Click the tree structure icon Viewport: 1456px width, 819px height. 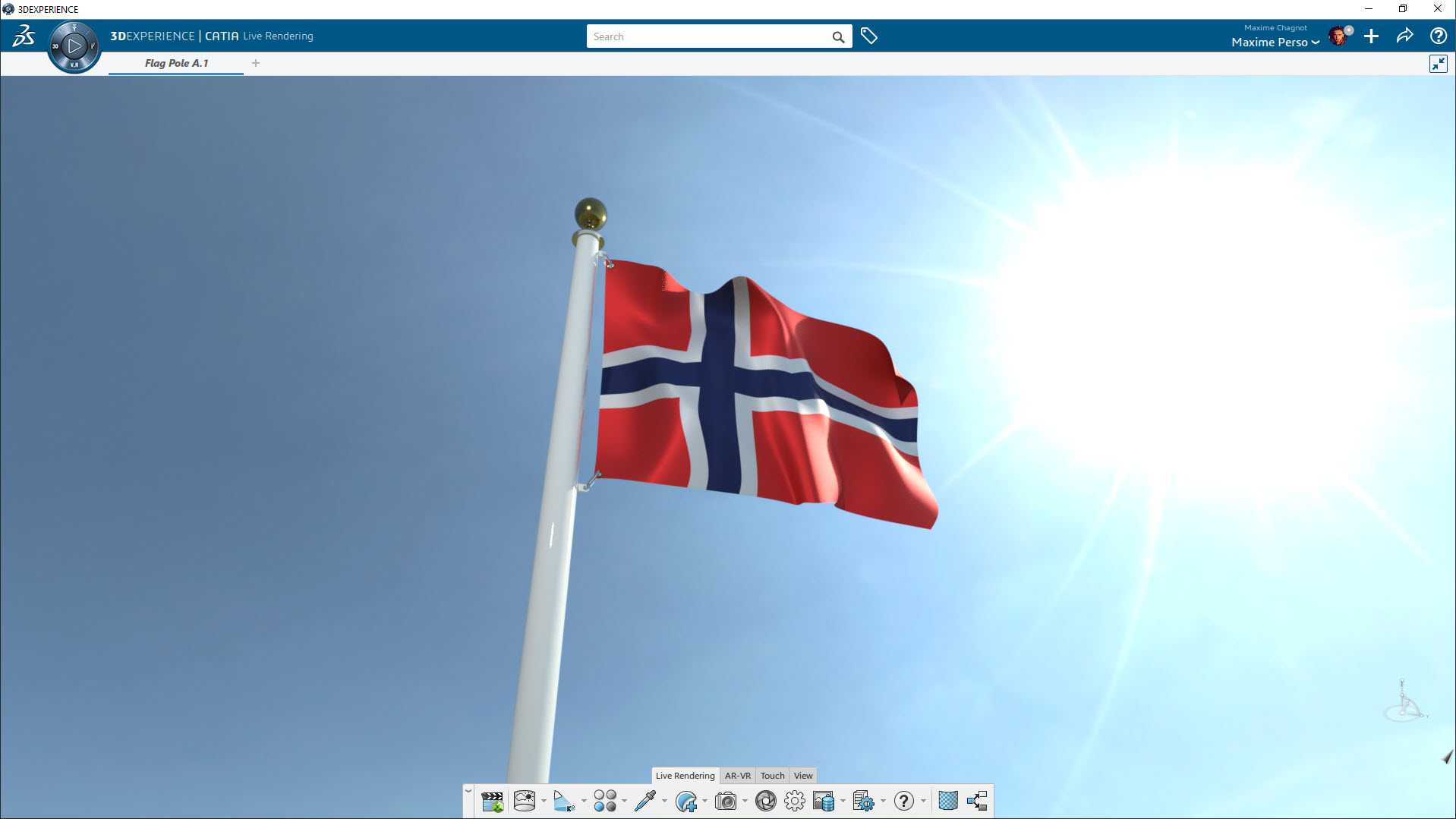tap(977, 801)
